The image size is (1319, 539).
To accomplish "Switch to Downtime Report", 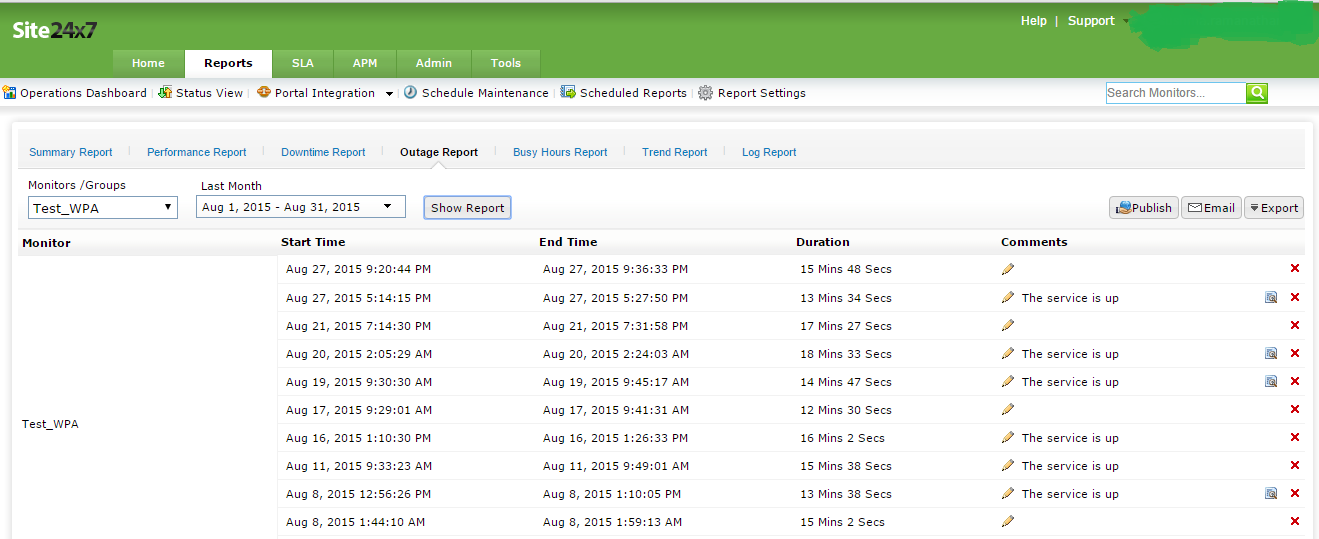I will (323, 152).
